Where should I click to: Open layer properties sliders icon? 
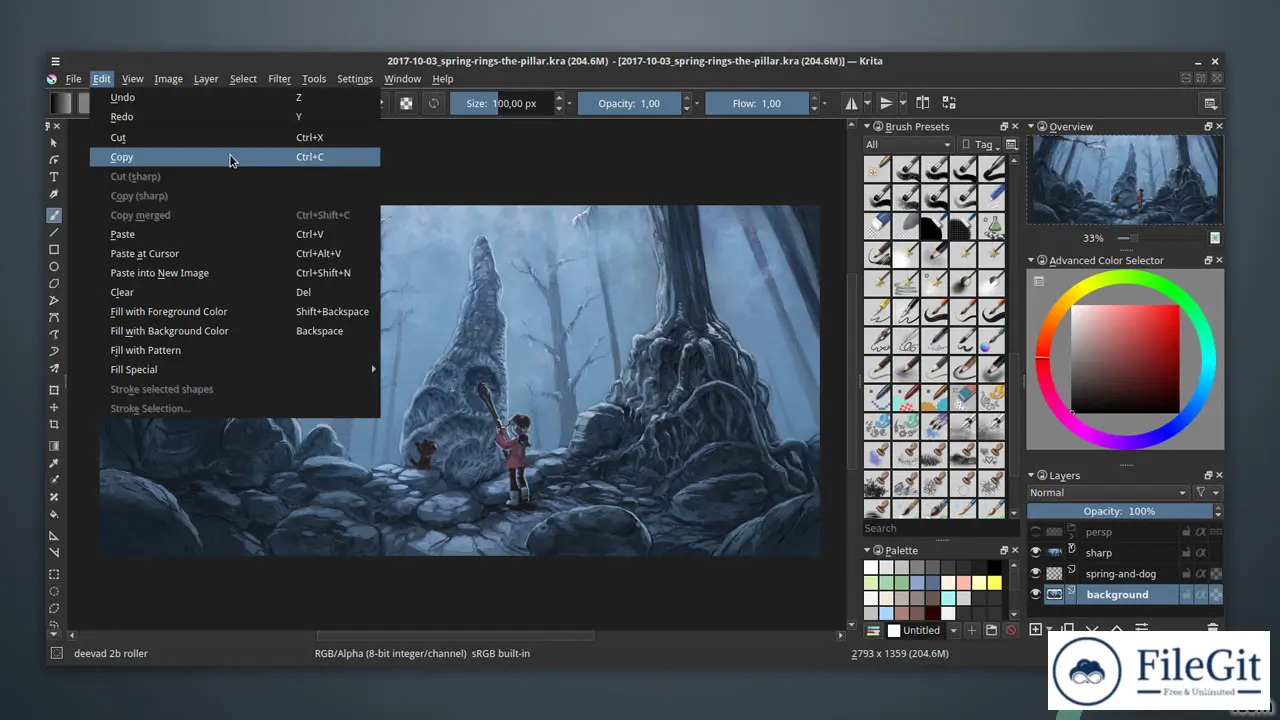(x=1141, y=629)
